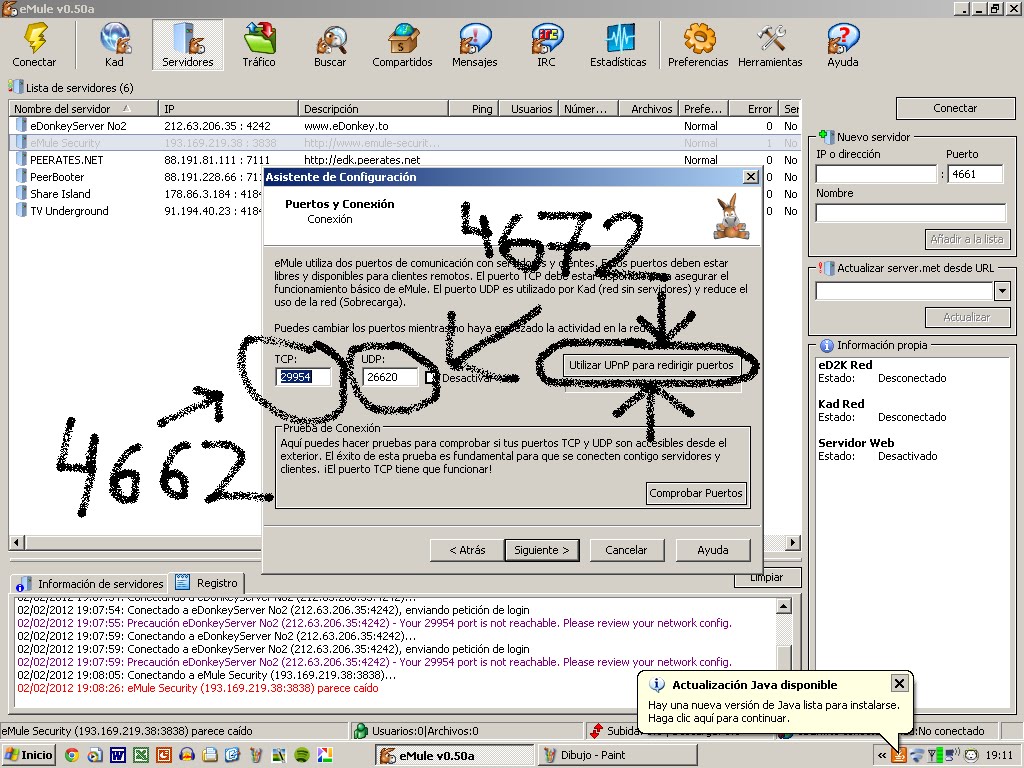Open the Ayuda help icon

pyautogui.click(x=843, y=44)
